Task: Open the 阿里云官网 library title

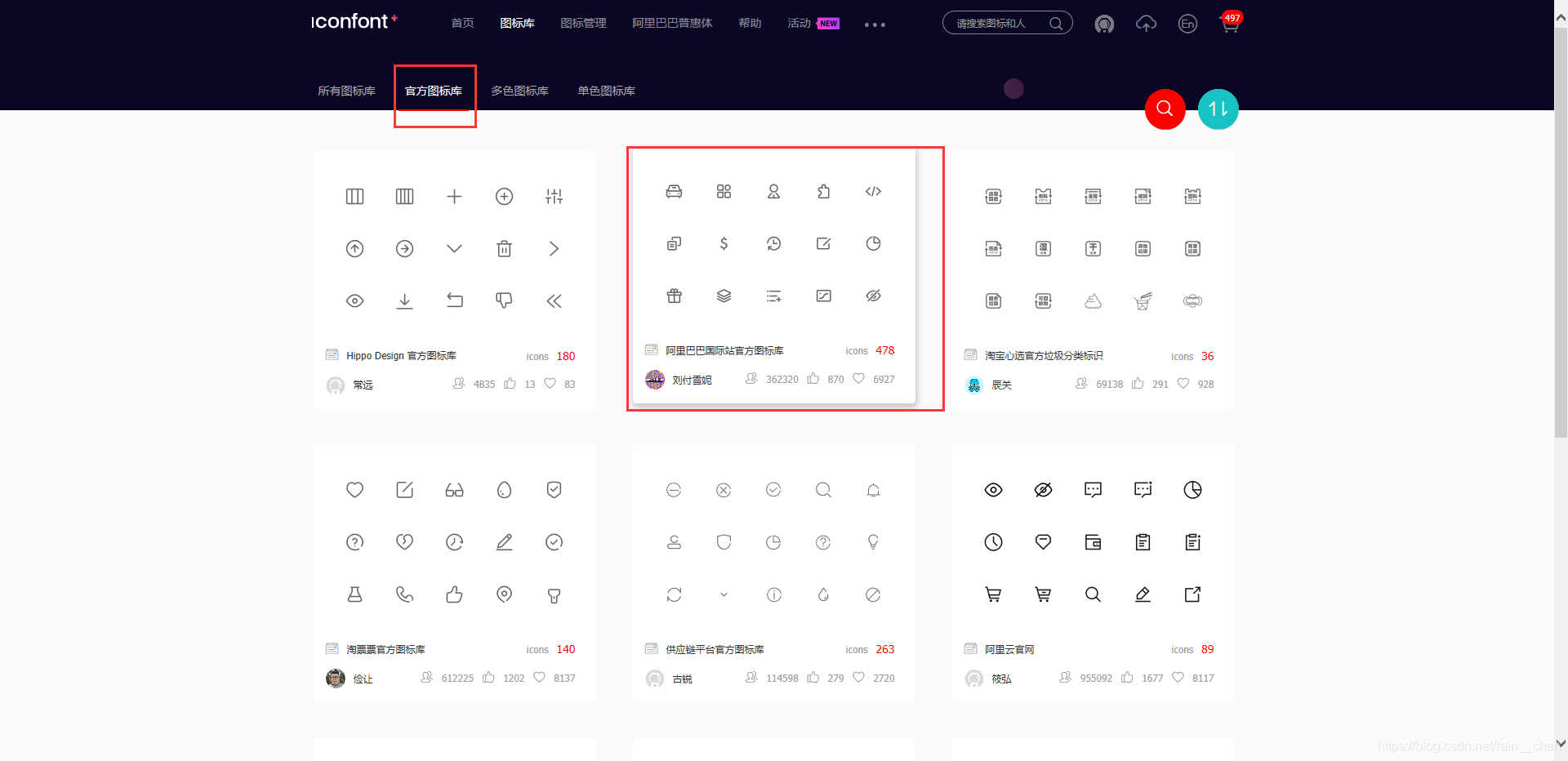Action: point(1009,649)
